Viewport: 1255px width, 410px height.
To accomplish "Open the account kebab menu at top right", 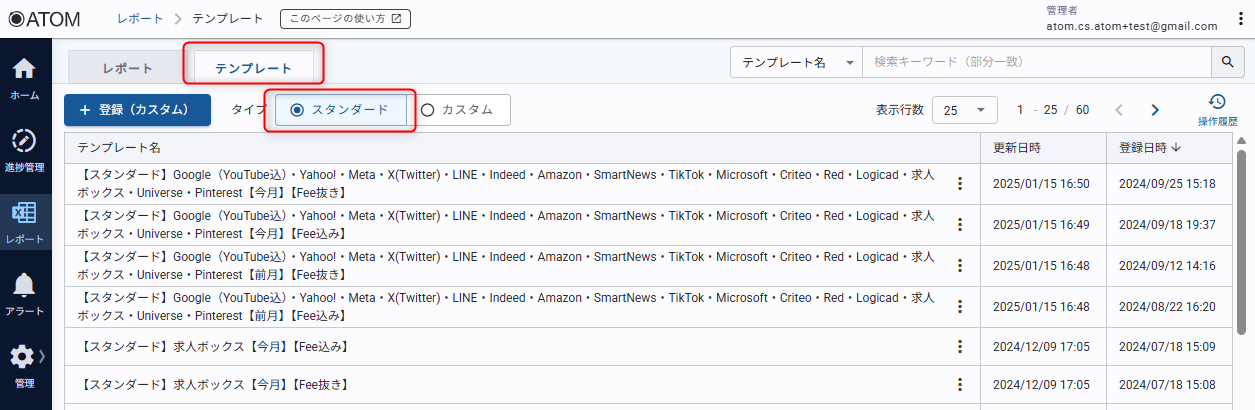I will [1241, 19].
